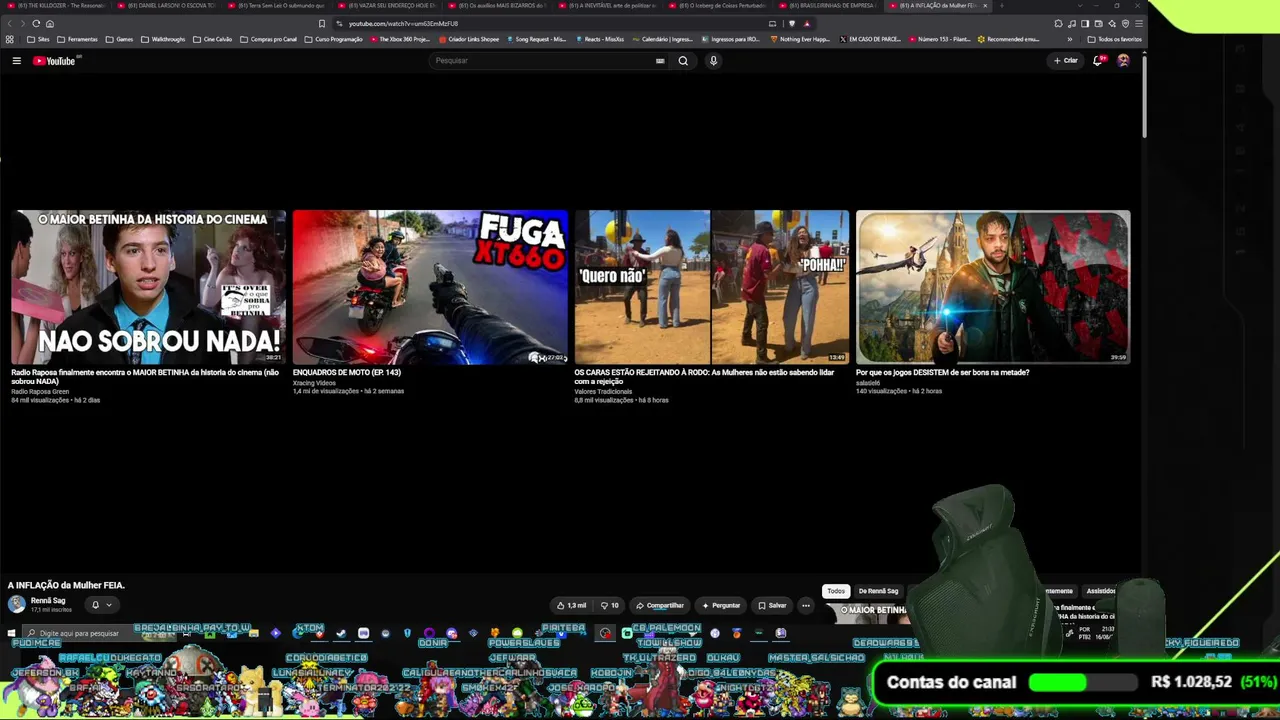1280x720 pixels.
Task: Dislike the video (10)
Action: 609,605
